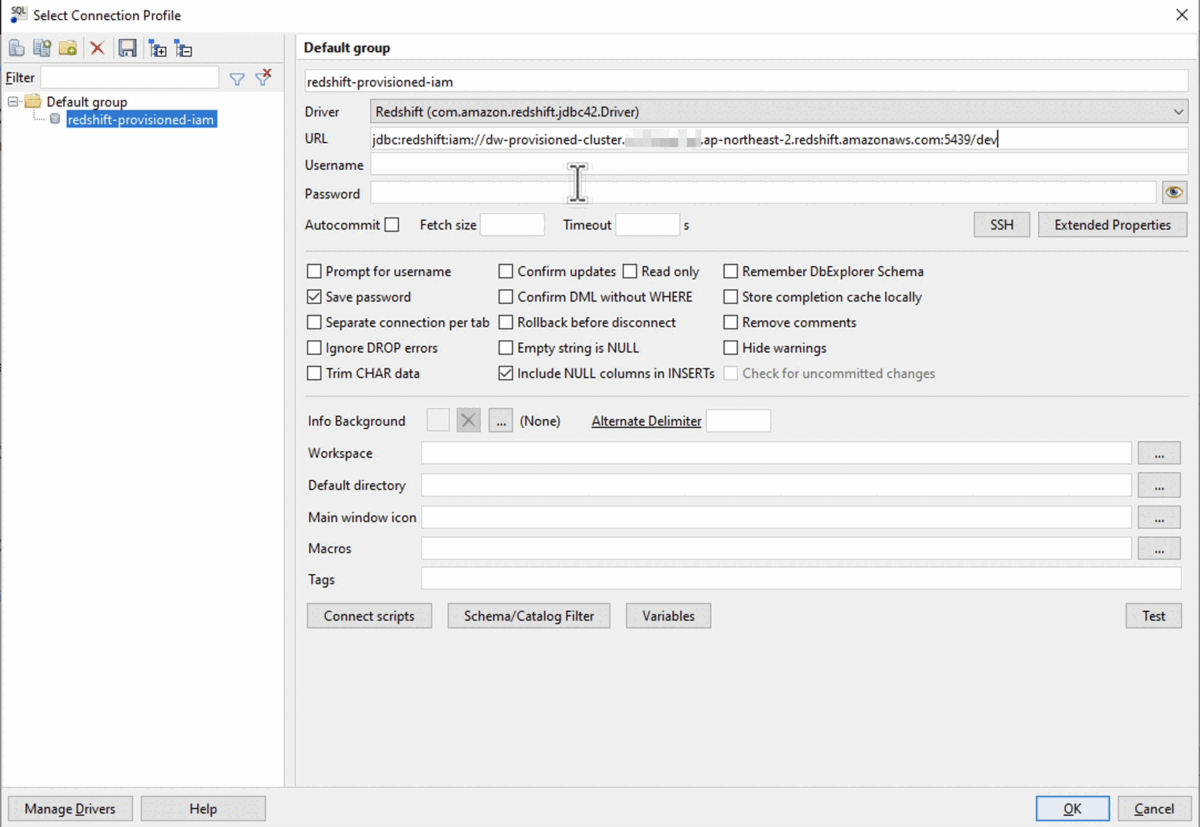Focus the Password field
This screenshot has height=827, width=1200.
763,193
